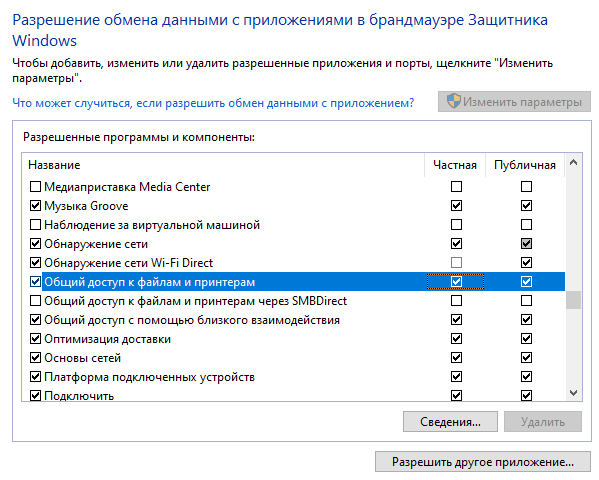
Task: Toggle the SMBDirect sharing name checkbox
Action: point(35,301)
